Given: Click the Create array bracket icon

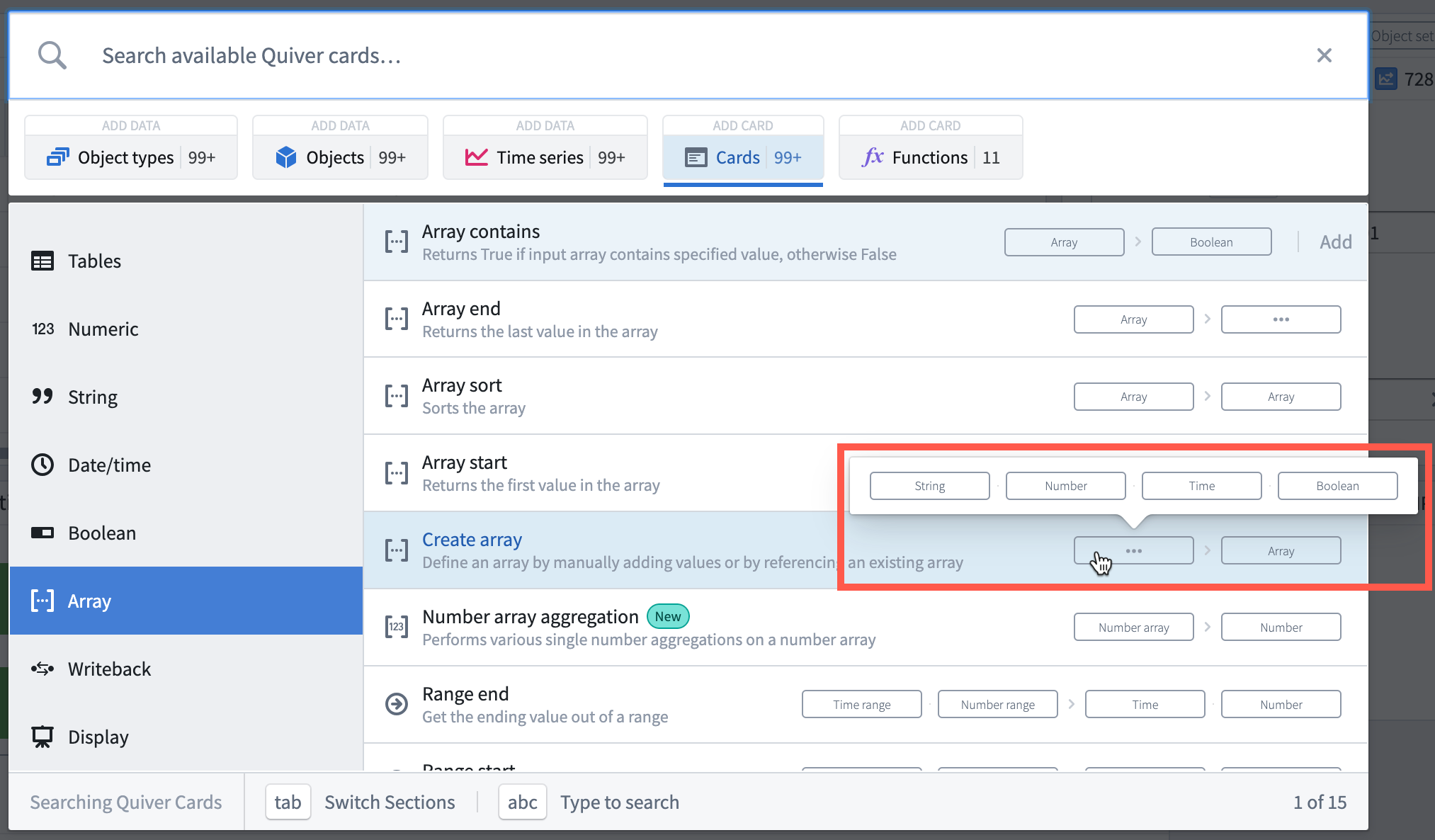Looking at the screenshot, I should click(397, 550).
